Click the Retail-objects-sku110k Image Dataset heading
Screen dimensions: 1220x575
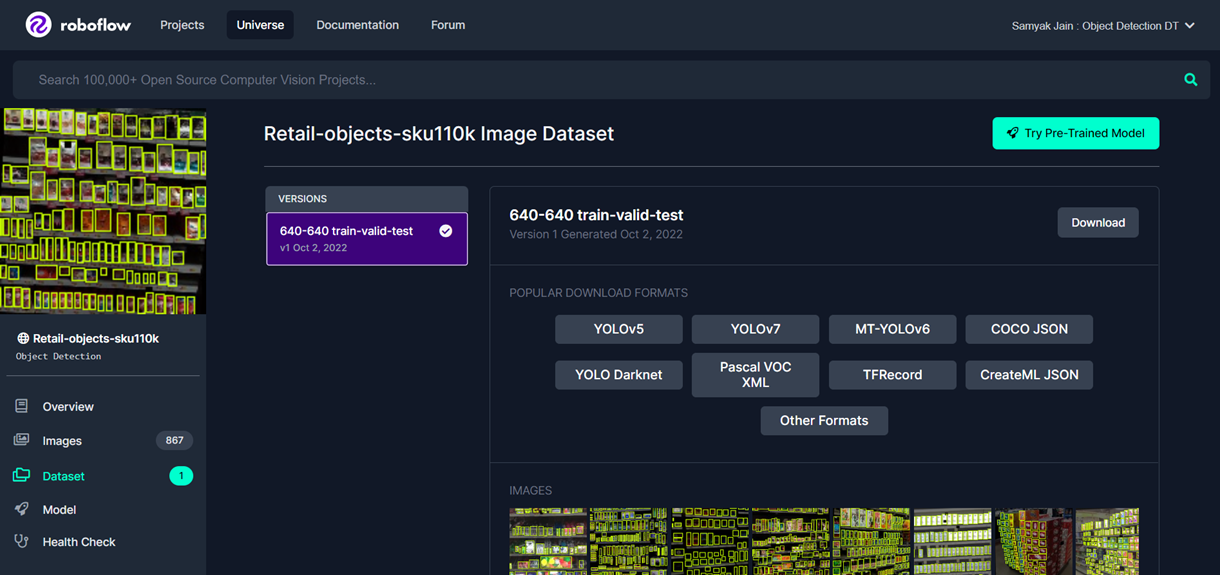coord(438,133)
